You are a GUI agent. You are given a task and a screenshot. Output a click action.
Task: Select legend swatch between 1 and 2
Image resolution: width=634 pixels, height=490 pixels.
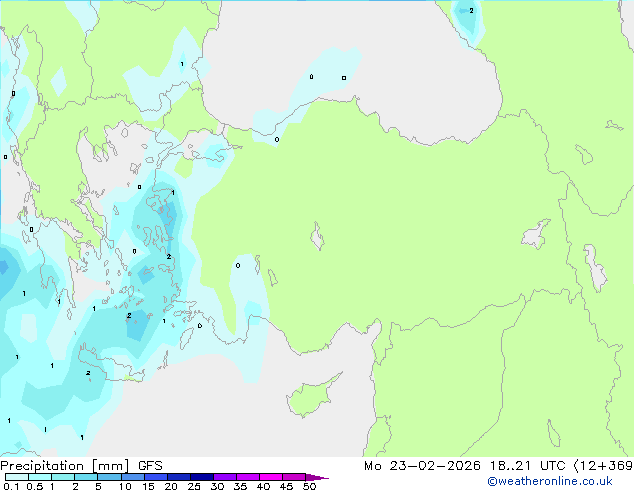click(x=63, y=477)
